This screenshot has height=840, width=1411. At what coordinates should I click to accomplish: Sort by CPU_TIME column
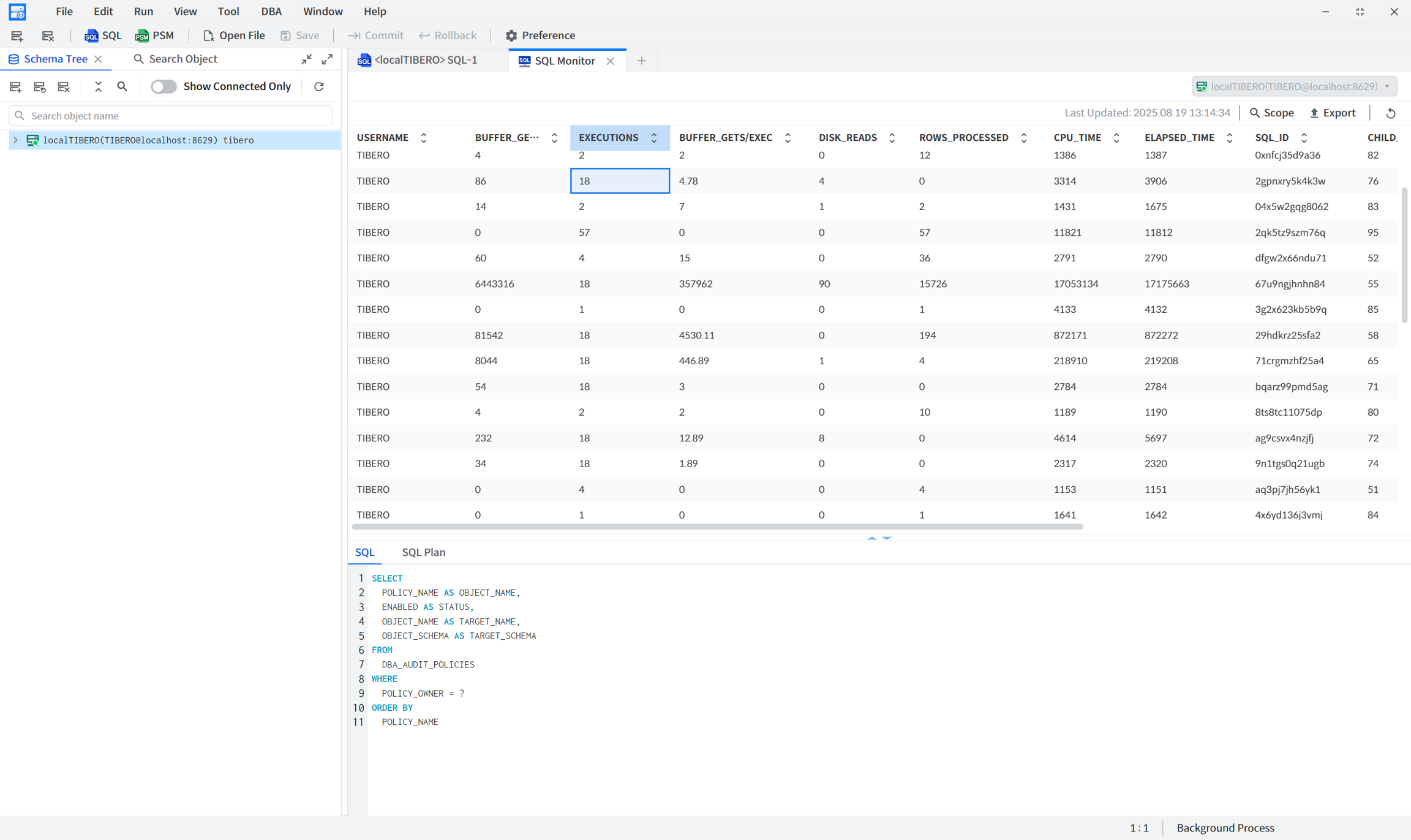pyautogui.click(x=1116, y=138)
